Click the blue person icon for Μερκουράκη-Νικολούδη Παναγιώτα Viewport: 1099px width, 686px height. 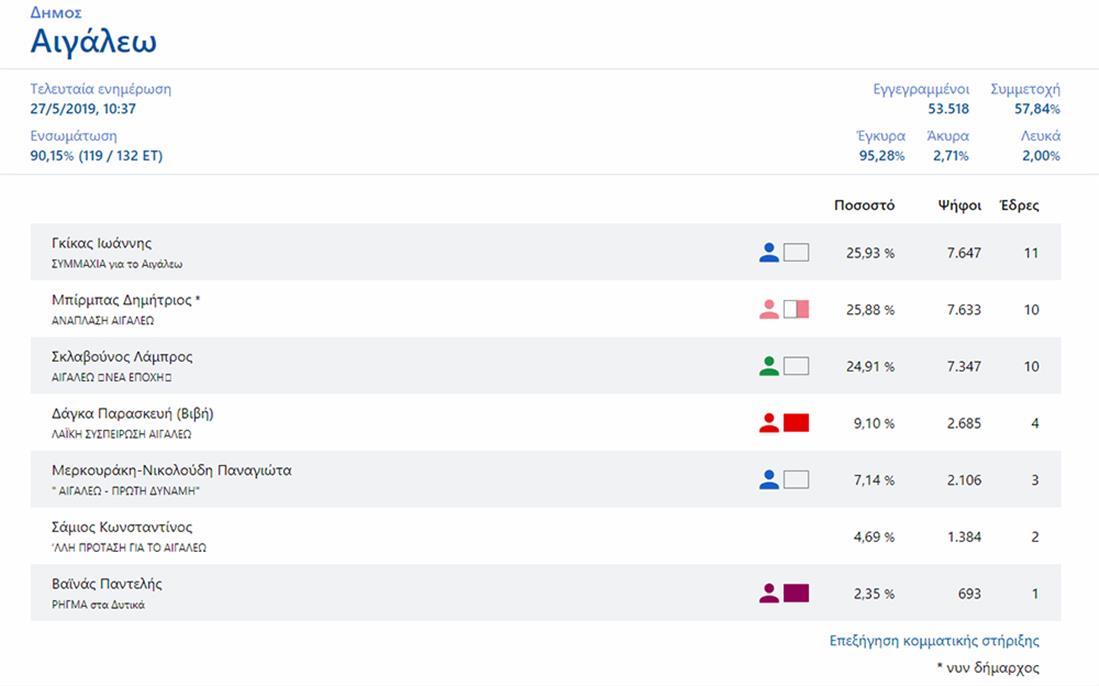pos(769,480)
